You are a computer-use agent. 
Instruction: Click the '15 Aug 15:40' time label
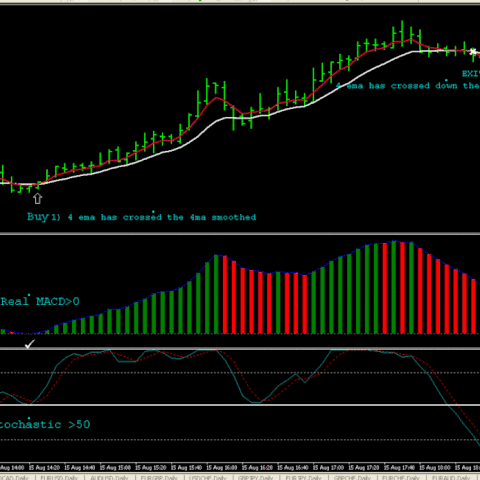pyautogui.click(x=187, y=468)
